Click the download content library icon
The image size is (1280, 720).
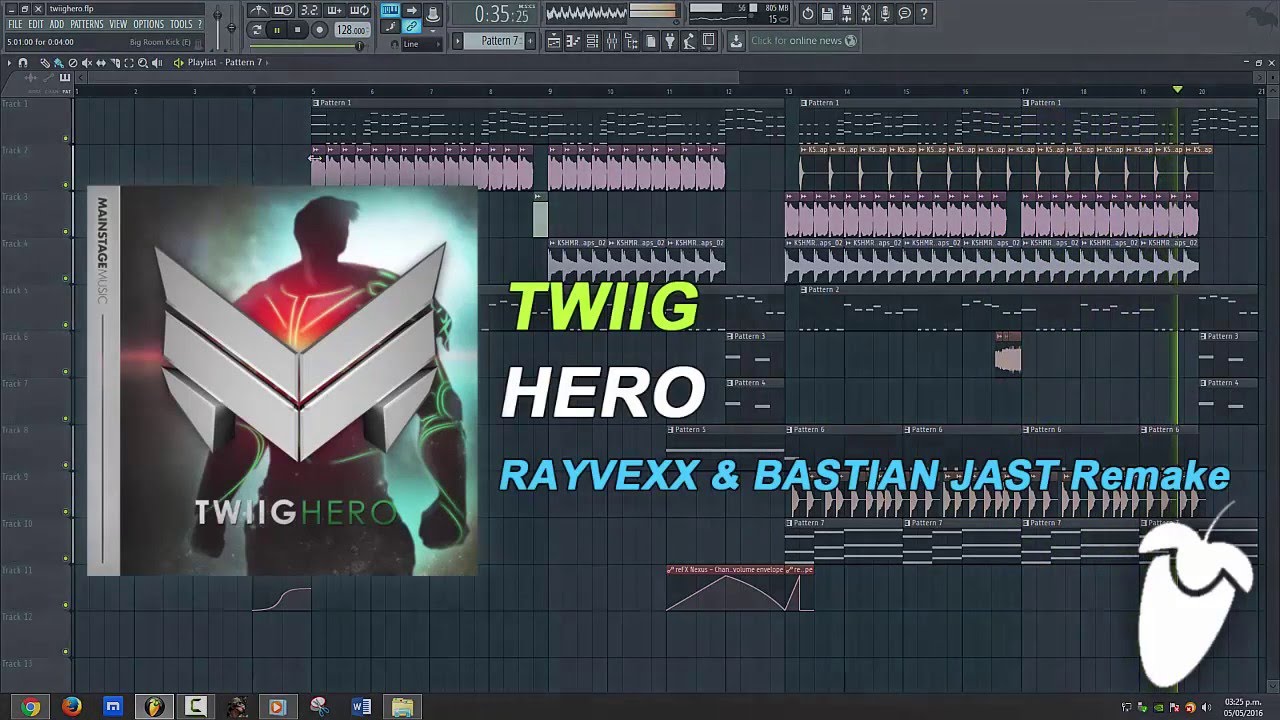(x=736, y=41)
